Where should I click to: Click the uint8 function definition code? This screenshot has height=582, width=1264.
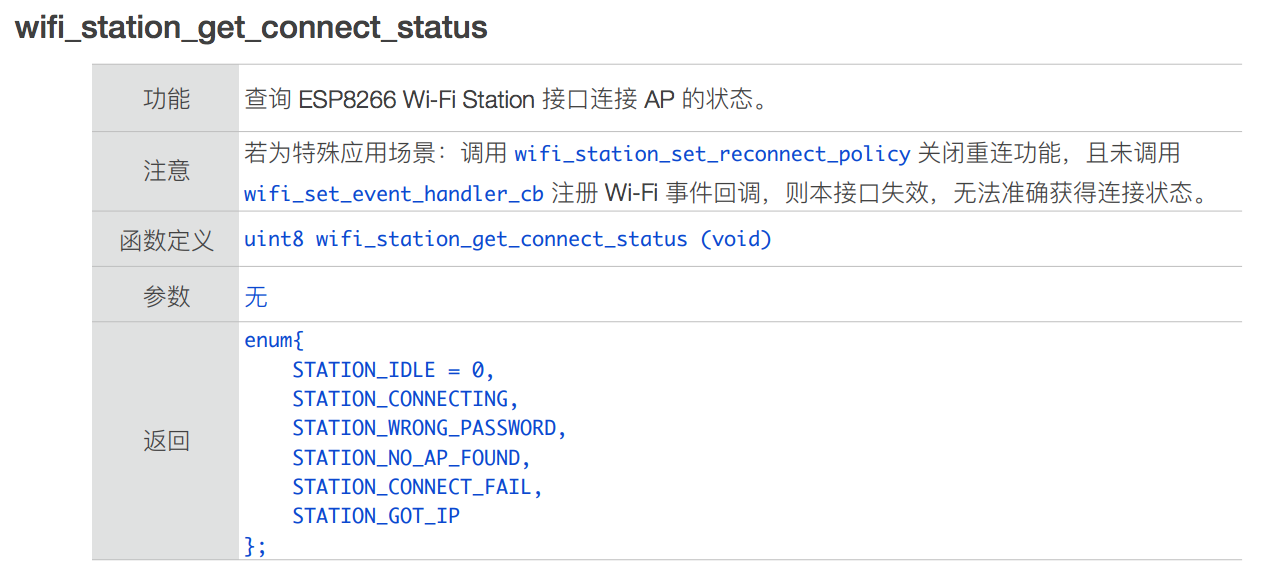508,240
